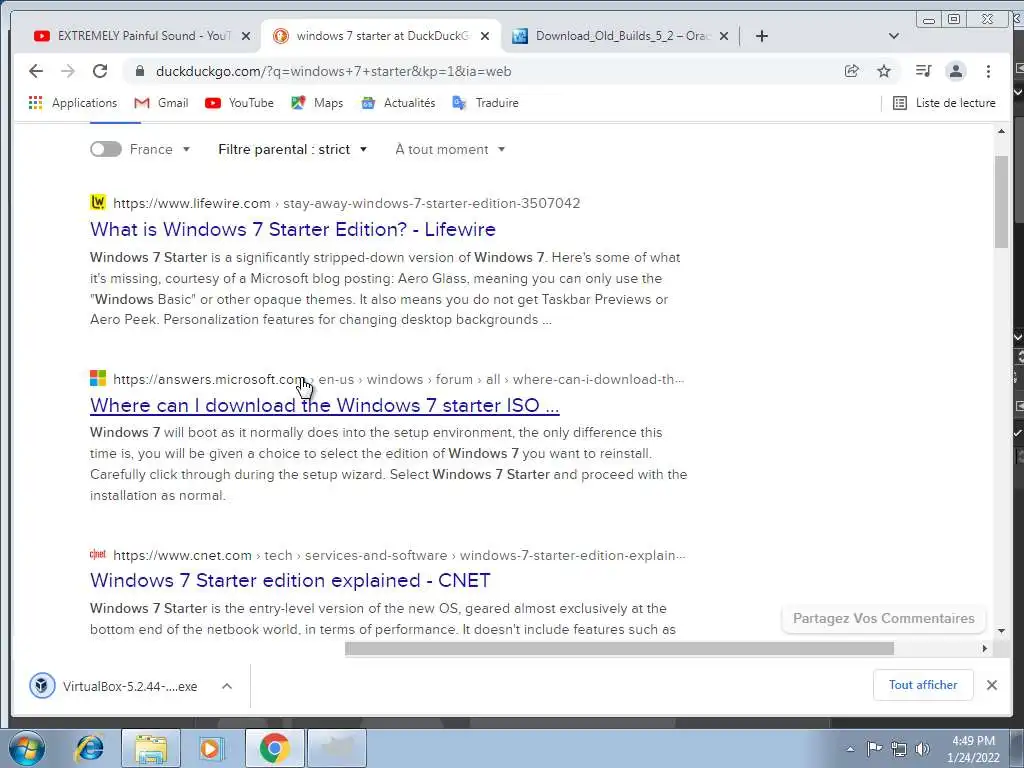
Task: Click the vertical scrollbar thumb
Action: pyautogui.click(x=1001, y=202)
